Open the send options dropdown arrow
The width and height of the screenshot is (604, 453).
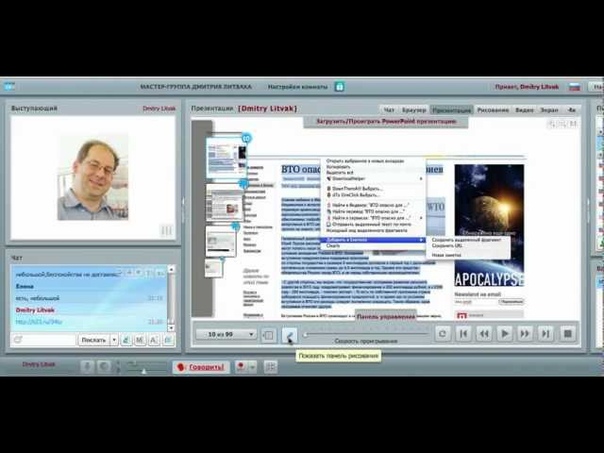[x=114, y=340]
